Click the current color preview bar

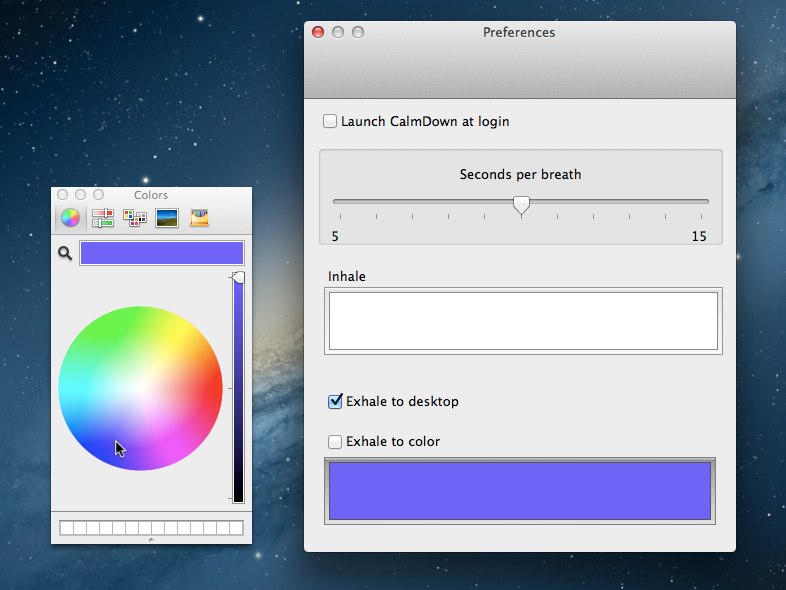(162, 253)
